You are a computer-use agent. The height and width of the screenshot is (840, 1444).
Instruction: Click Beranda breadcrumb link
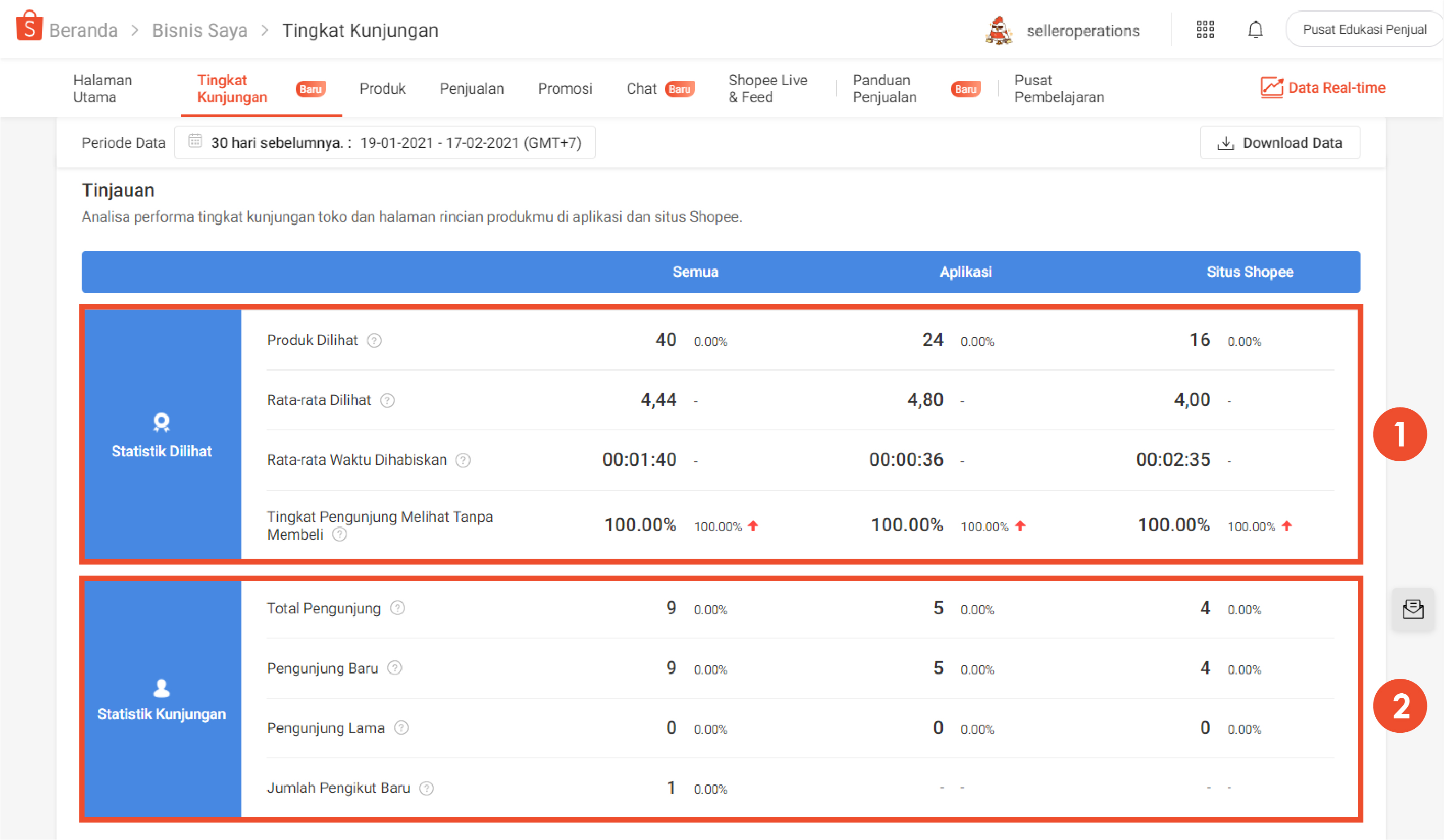pyautogui.click(x=83, y=31)
